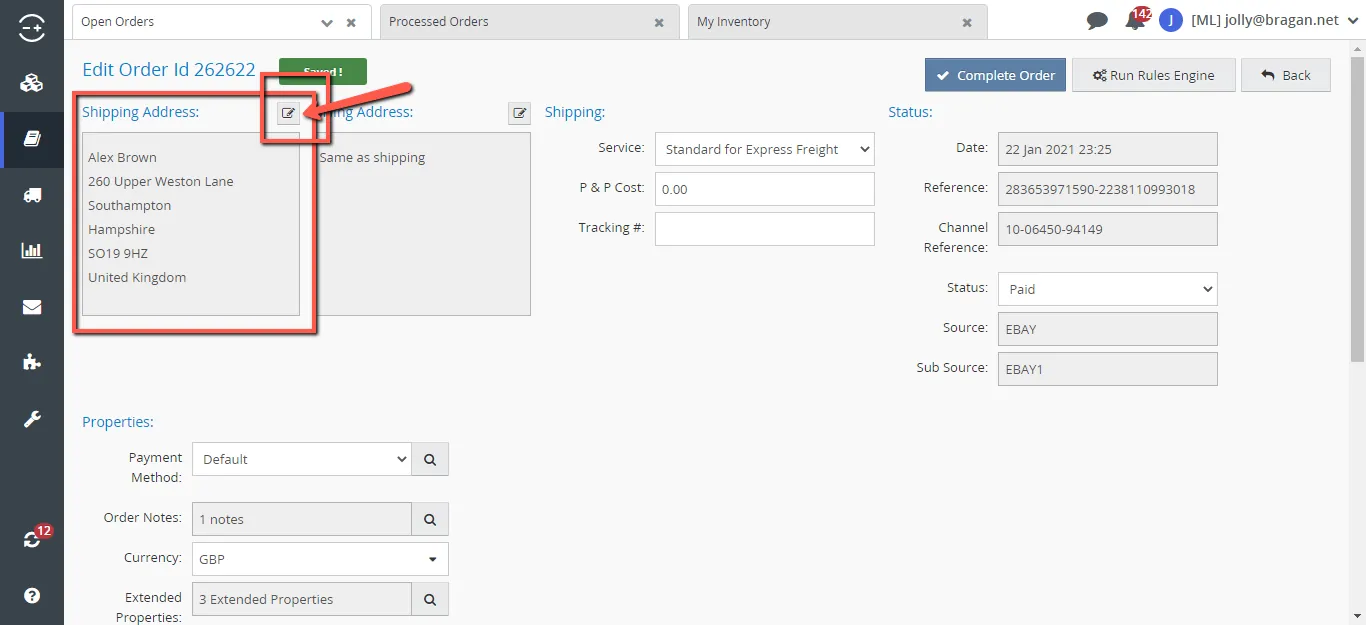Click the Channel Reference field
Screen dimensions: 1366x625
point(1108,229)
